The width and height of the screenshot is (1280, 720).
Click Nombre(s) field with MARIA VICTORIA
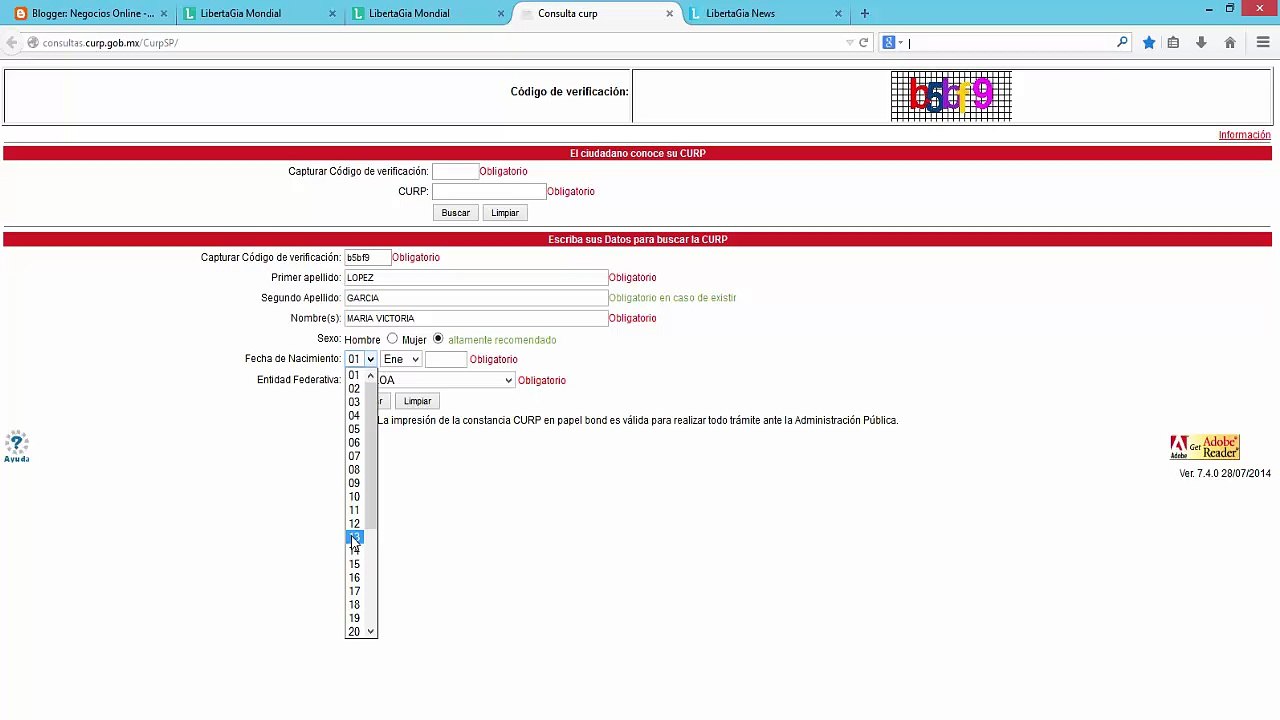coord(476,318)
